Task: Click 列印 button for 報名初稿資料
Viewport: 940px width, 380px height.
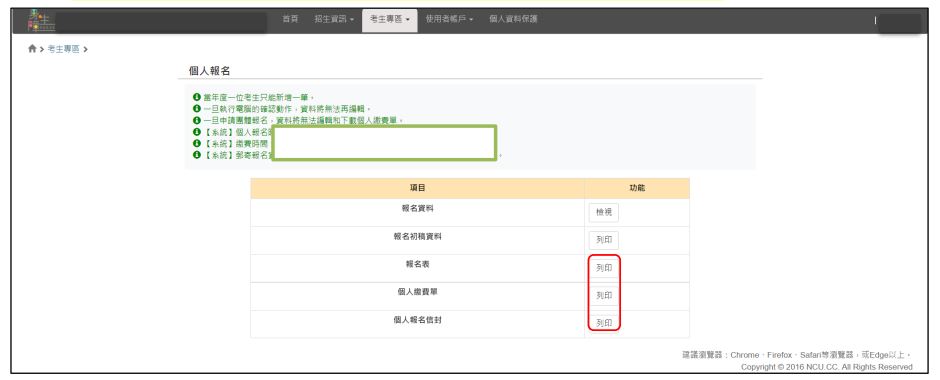Action: pyautogui.click(x=604, y=240)
